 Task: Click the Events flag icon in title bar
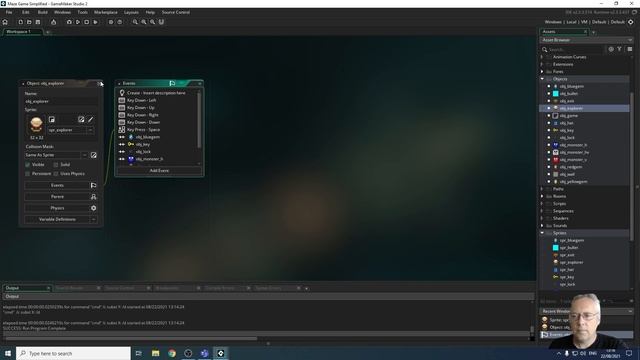(172, 83)
